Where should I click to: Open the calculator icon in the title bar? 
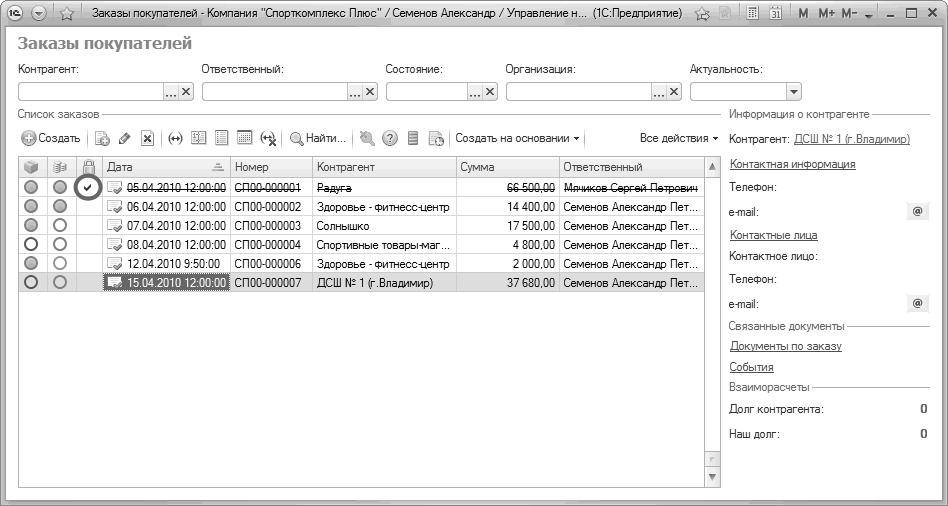click(x=753, y=13)
